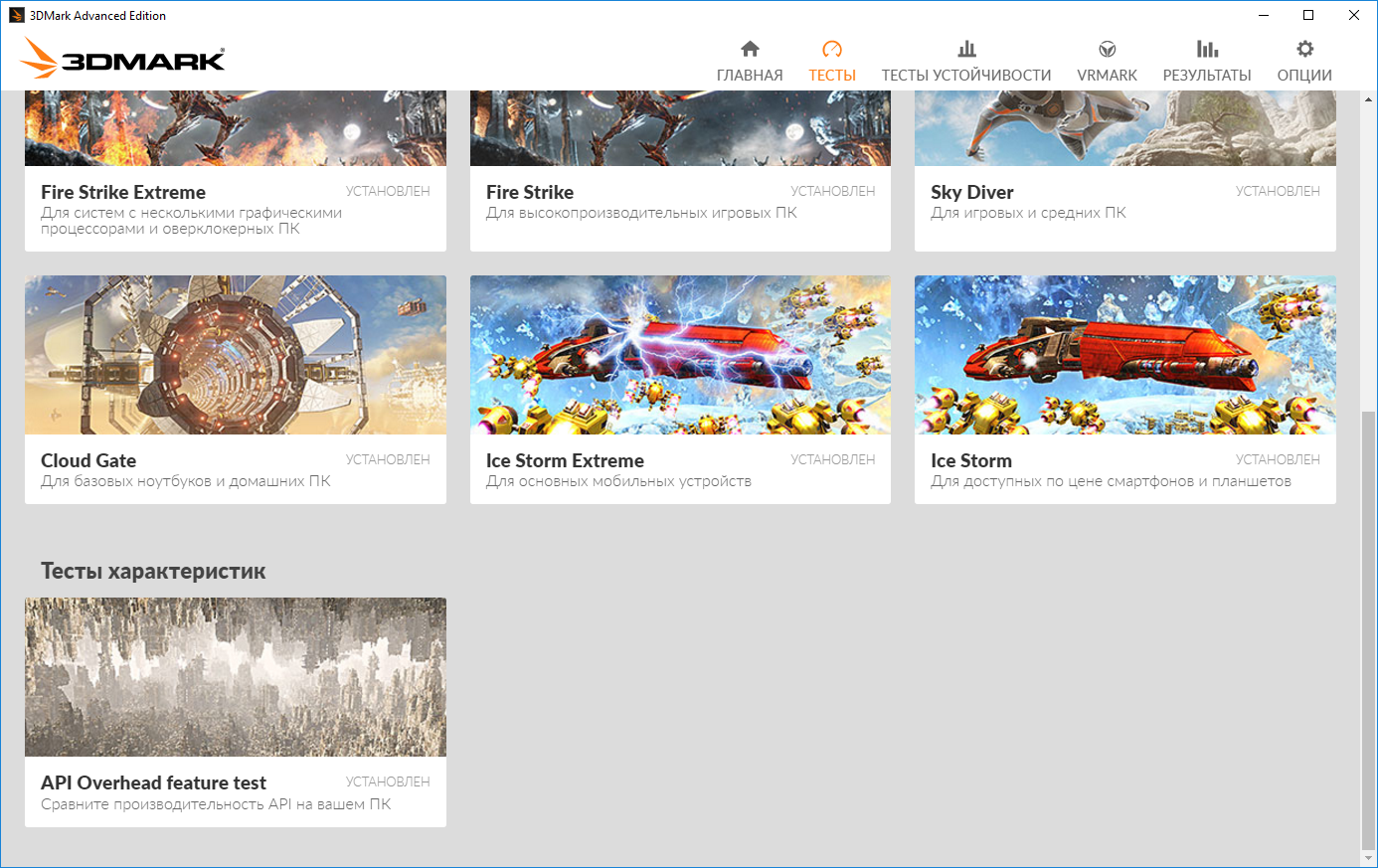
Task: Open the Cloud Gate benchmark title
Action: [88, 460]
